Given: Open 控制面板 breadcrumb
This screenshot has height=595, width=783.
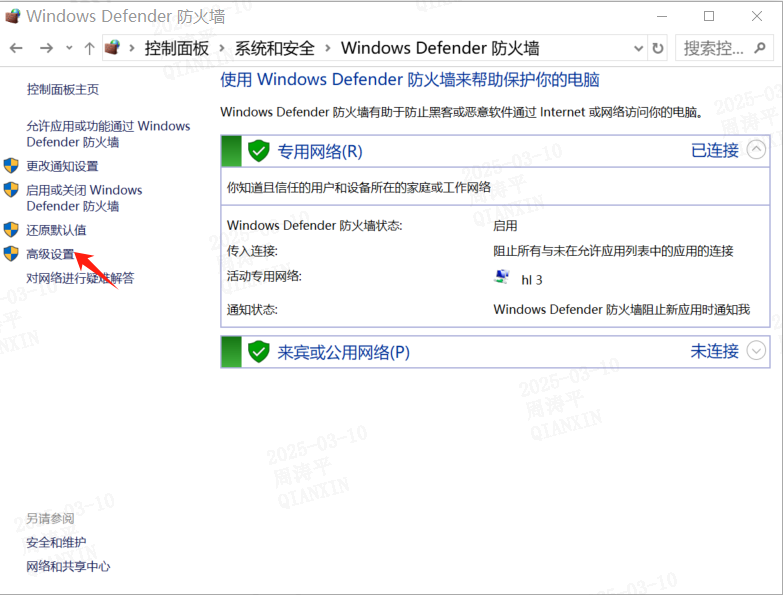Looking at the screenshot, I should pyautogui.click(x=177, y=48).
